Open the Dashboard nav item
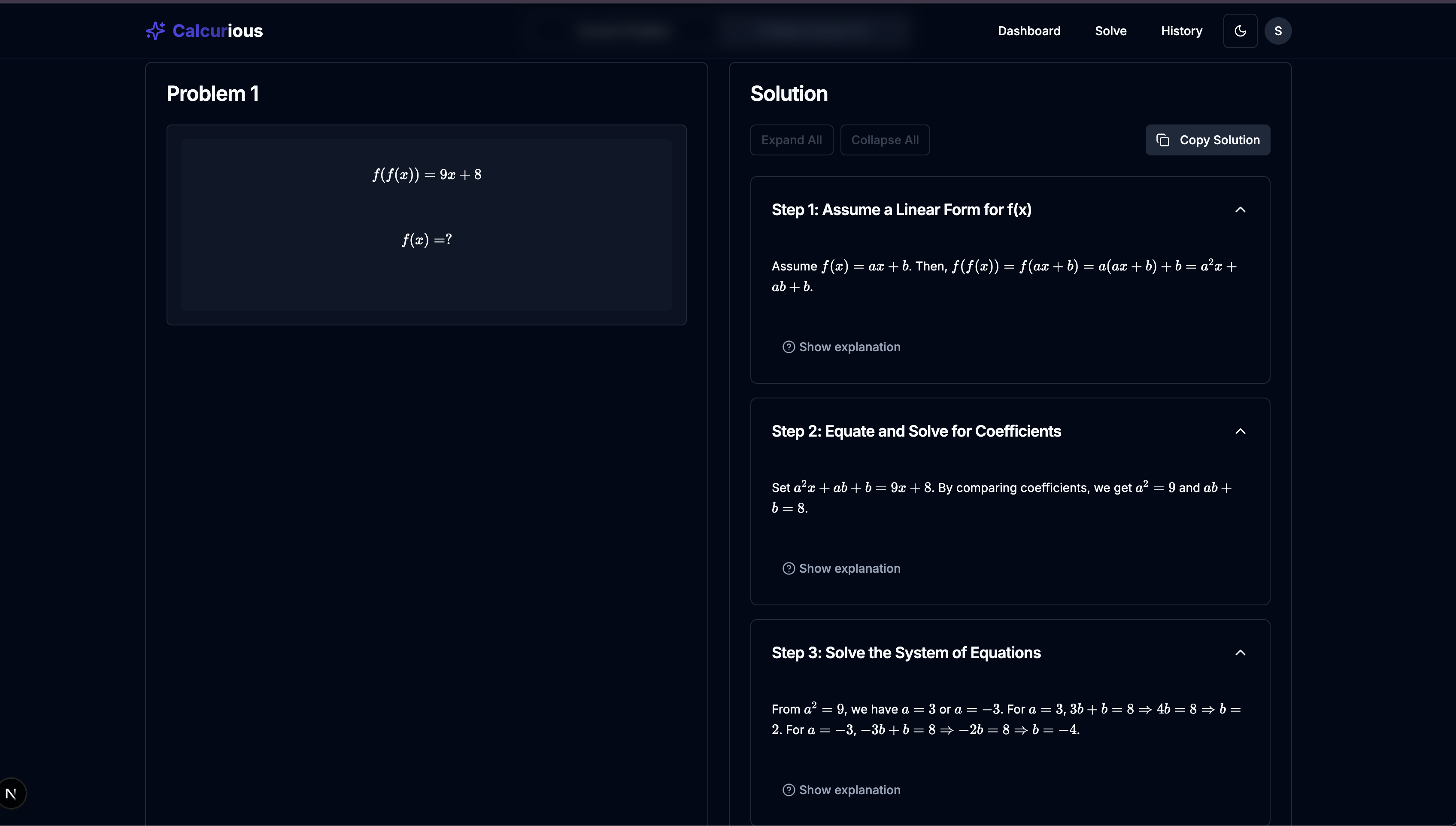 [x=1029, y=30]
